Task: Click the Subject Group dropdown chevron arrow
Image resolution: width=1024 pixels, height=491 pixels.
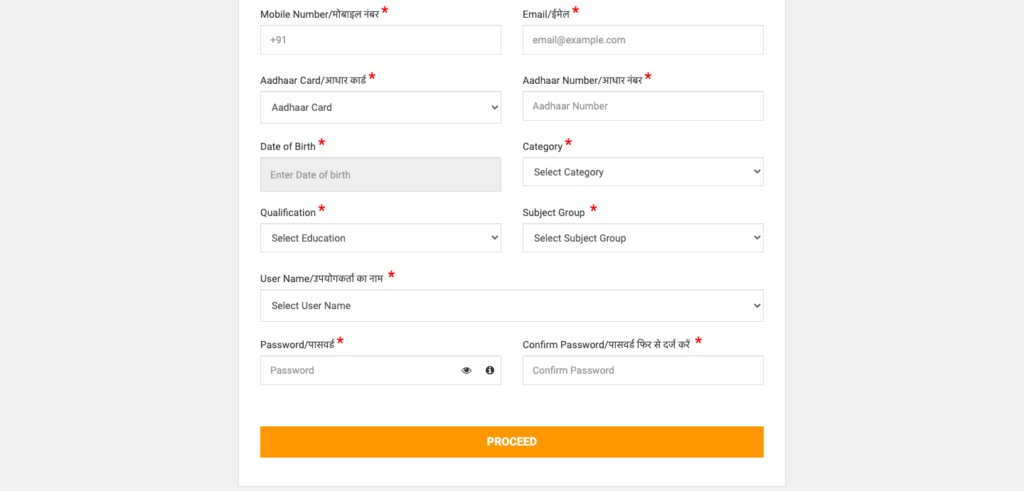Action: point(757,238)
